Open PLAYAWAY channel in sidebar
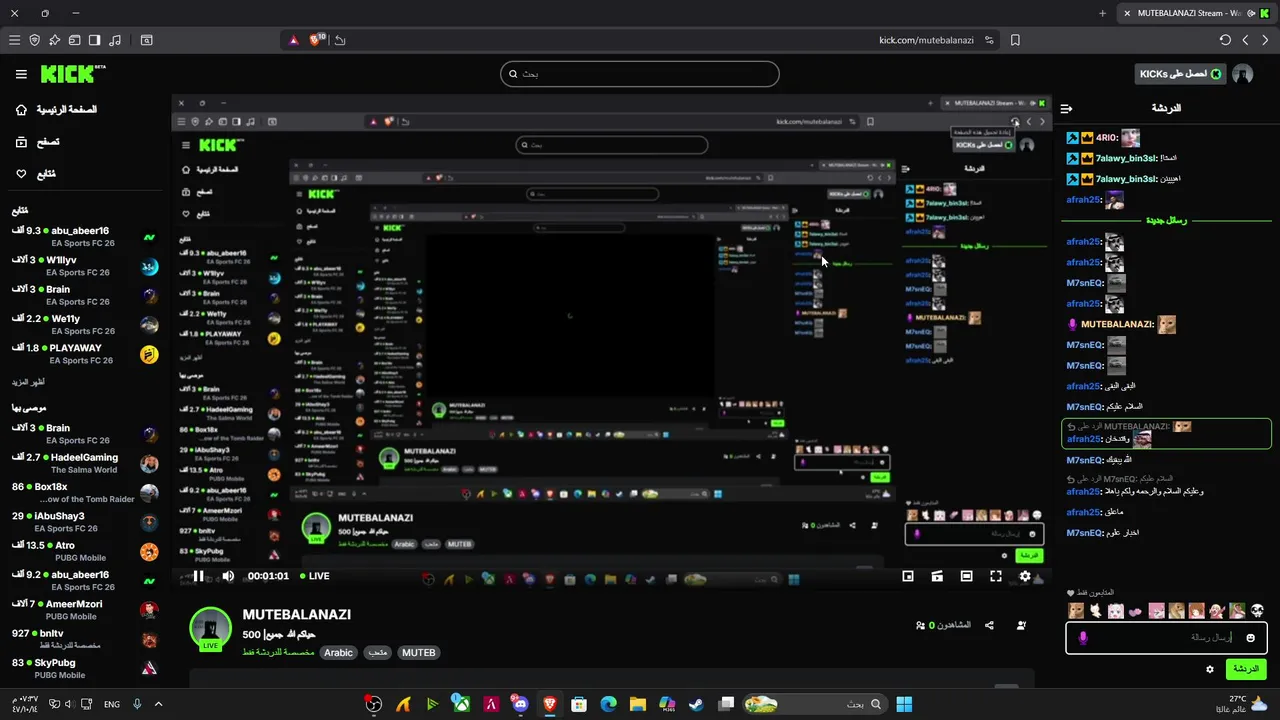1280x720 pixels. [85, 354]
